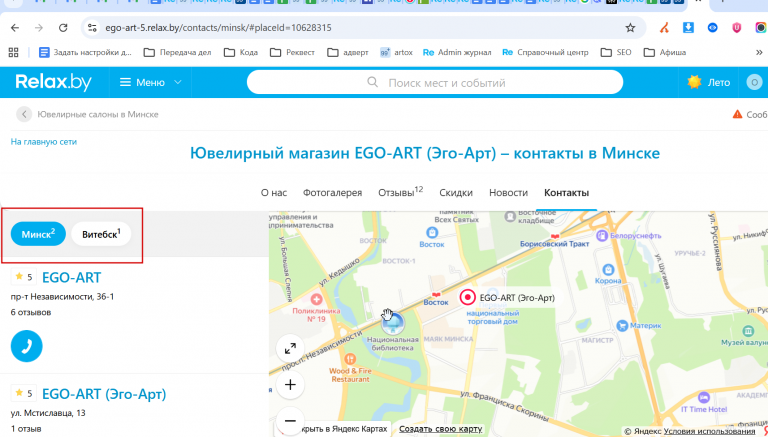The height and width of the screenshot is (437, 768).
Task: Open the blue download extension icon
Action: coord(688,28)
